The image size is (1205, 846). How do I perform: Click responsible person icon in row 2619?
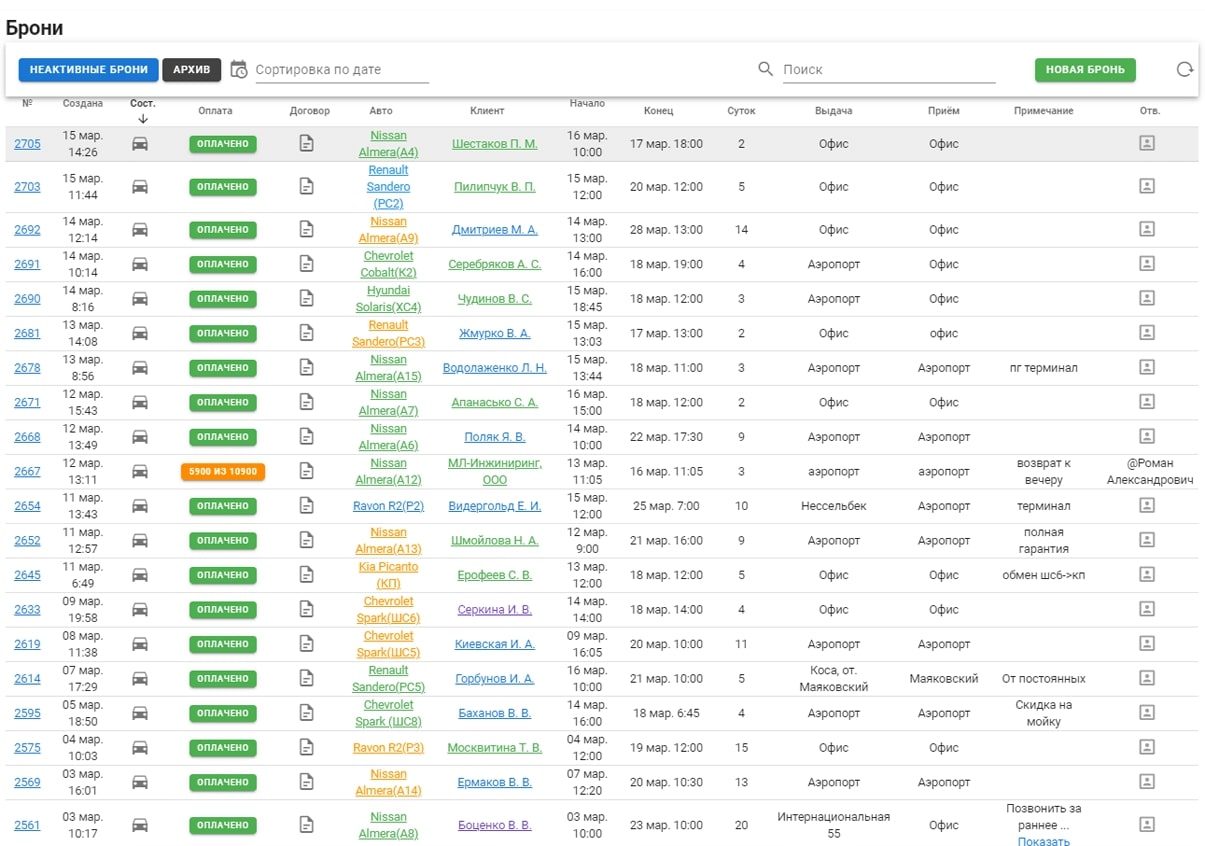(1147, 643)
